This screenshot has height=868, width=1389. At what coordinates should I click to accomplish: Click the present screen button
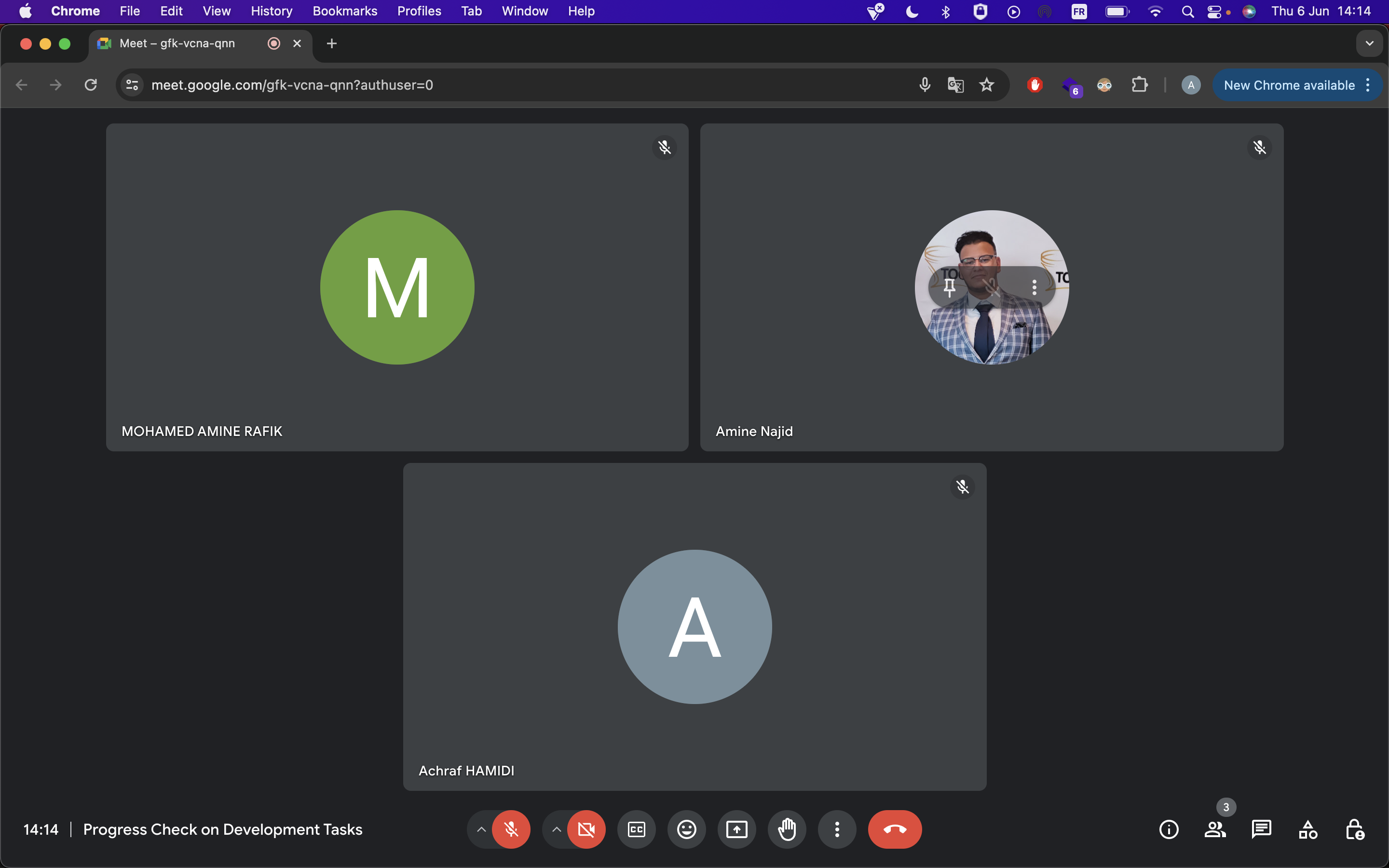click(736, 829)
